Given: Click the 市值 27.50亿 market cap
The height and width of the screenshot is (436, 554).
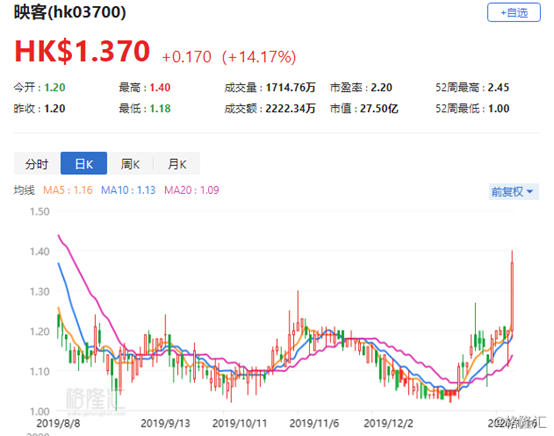Looking at the screenshot, I should point(364,108).
